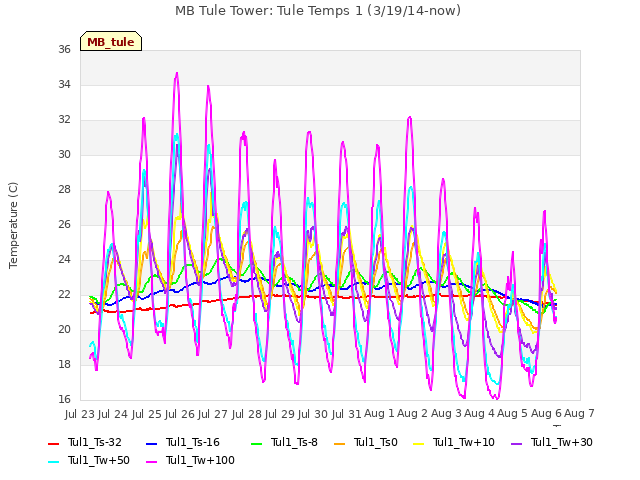
Task: Click the y-axis value 32
Action: pos(64,120)
